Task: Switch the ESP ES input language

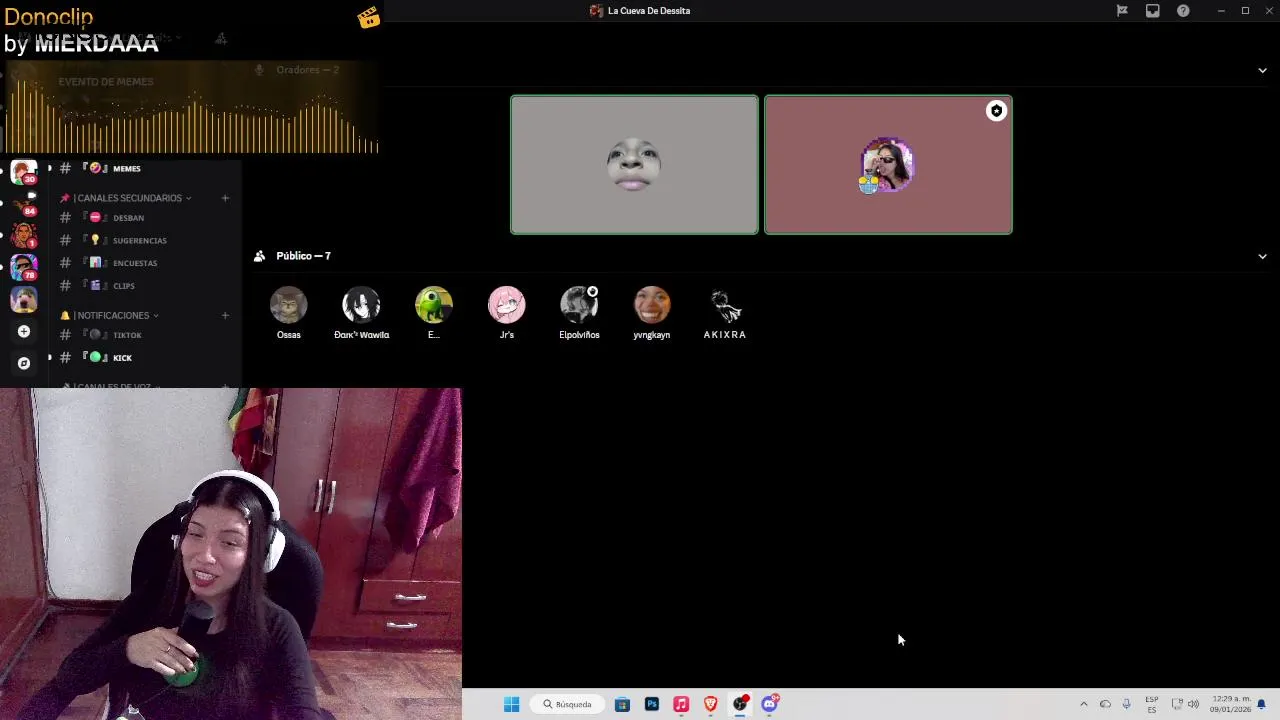Action: click(x=1152, y=704)
